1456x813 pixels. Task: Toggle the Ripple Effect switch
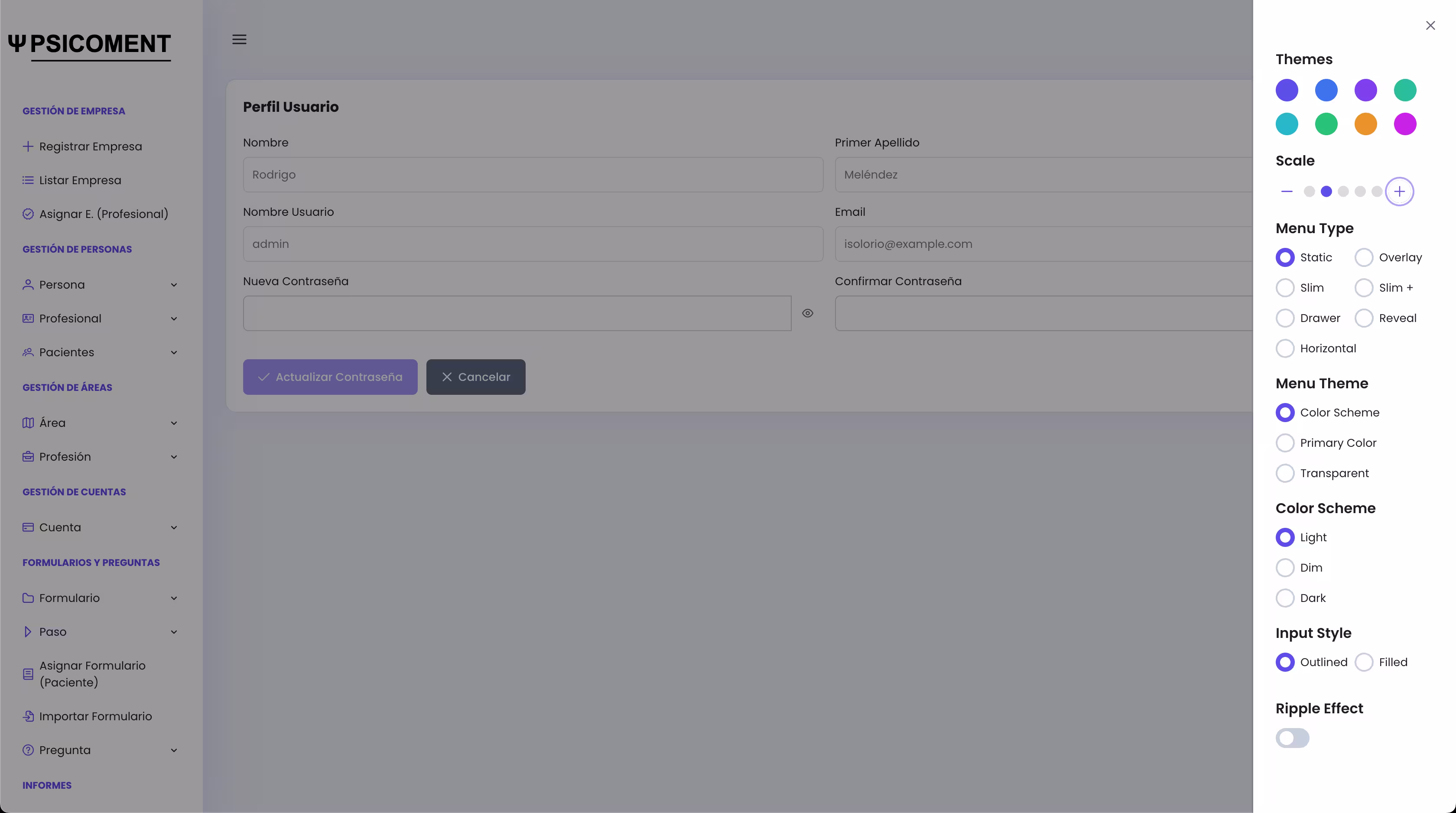pos(1292,738)
